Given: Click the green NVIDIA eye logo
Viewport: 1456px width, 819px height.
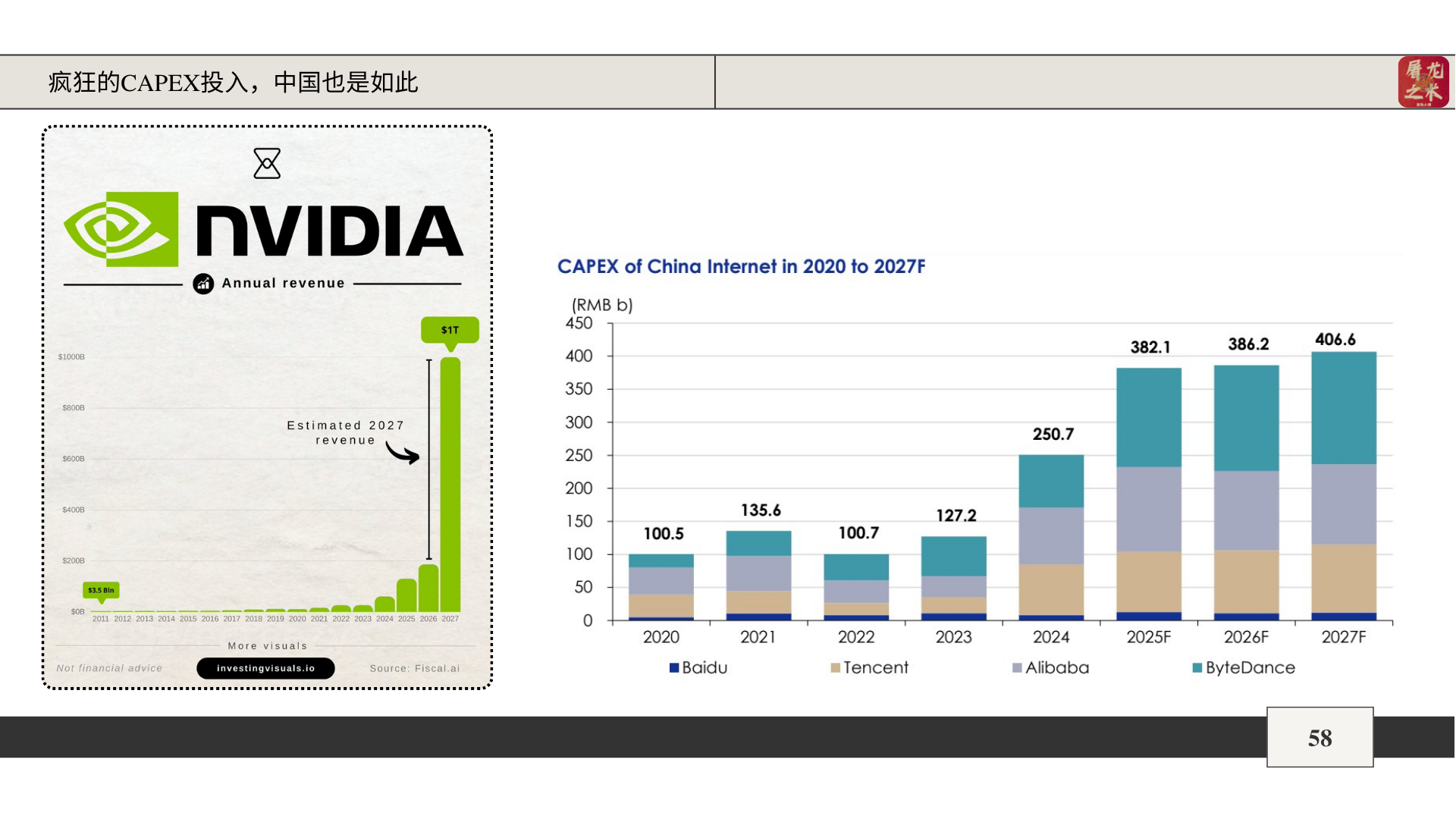Looking at the screenshot, I should (x=122, y=229).
